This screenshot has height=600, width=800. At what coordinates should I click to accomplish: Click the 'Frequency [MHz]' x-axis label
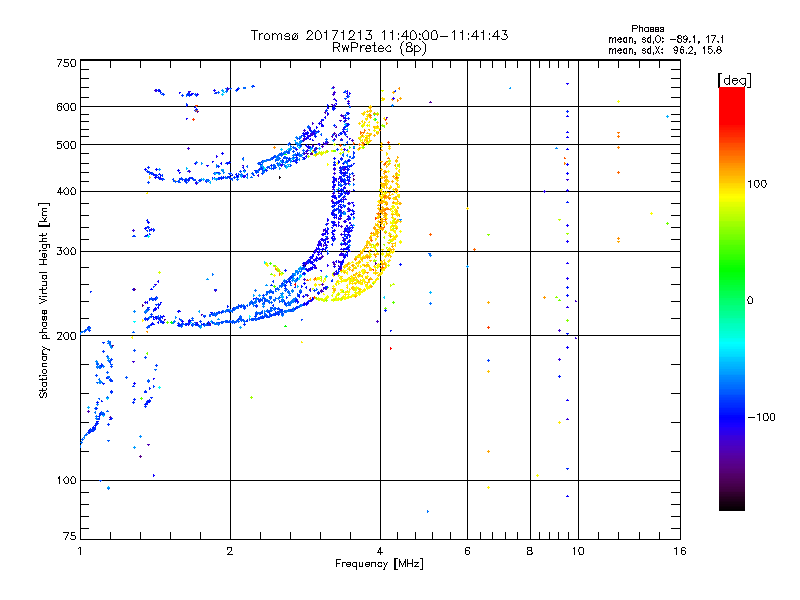[x=379, y=564]
